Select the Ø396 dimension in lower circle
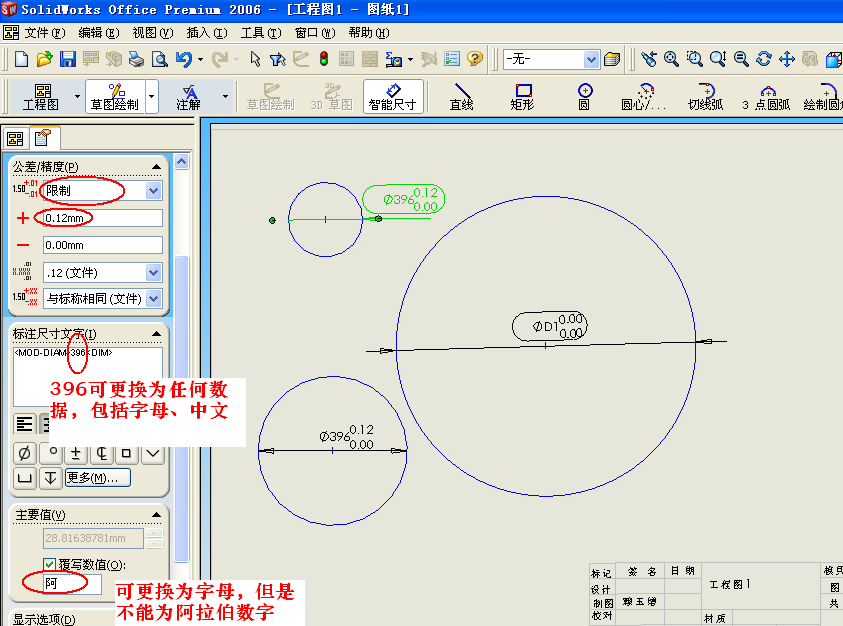 click(x=346, y=437)
